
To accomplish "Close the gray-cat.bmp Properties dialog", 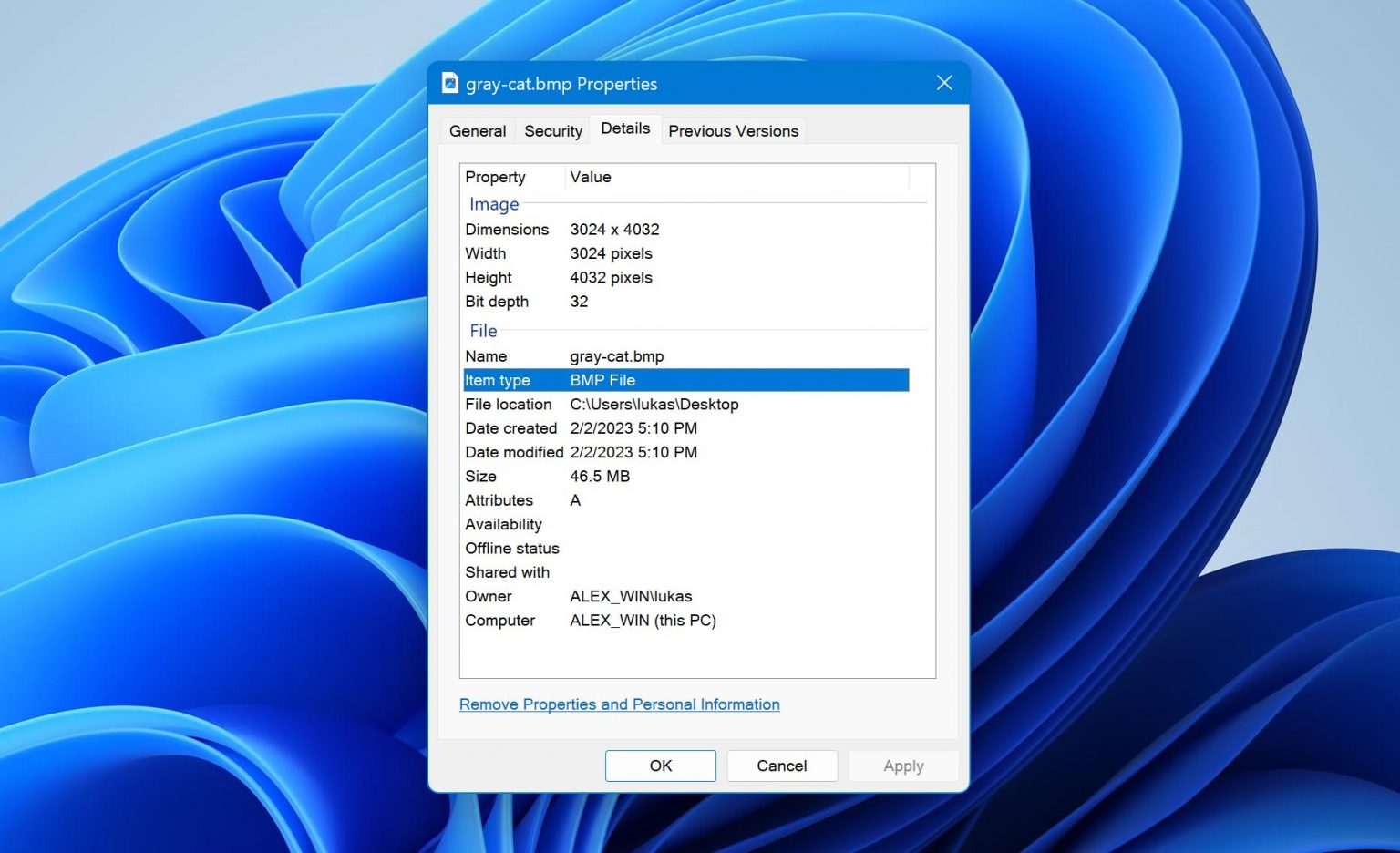I will (x=944, y=83).
